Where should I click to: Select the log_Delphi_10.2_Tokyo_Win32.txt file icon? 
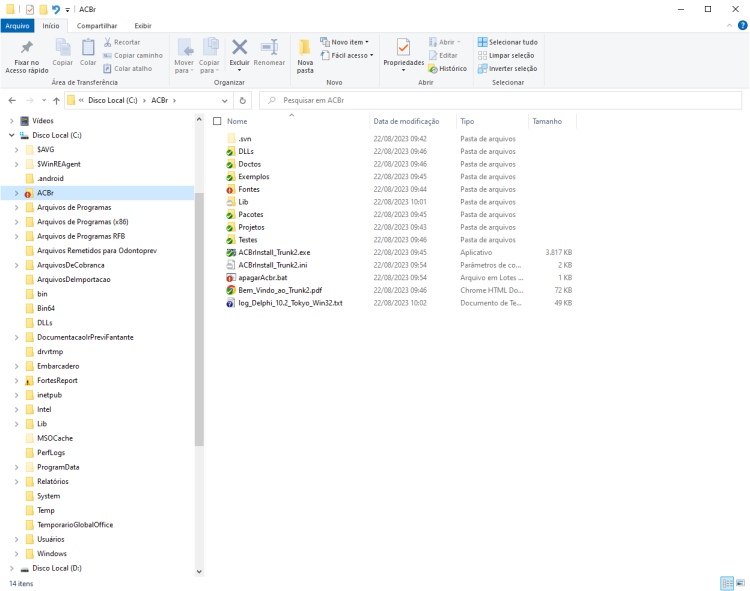coord(231,303)
